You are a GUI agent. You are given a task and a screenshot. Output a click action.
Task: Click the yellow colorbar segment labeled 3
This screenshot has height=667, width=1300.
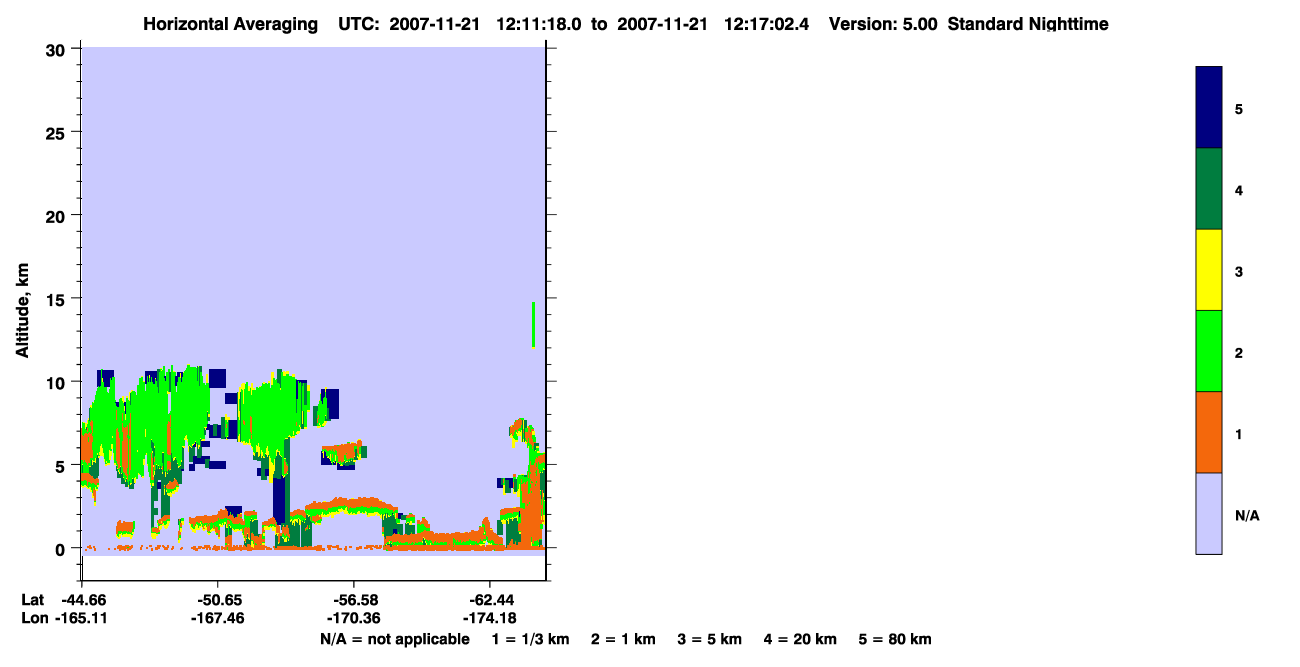coord(1209,270)
